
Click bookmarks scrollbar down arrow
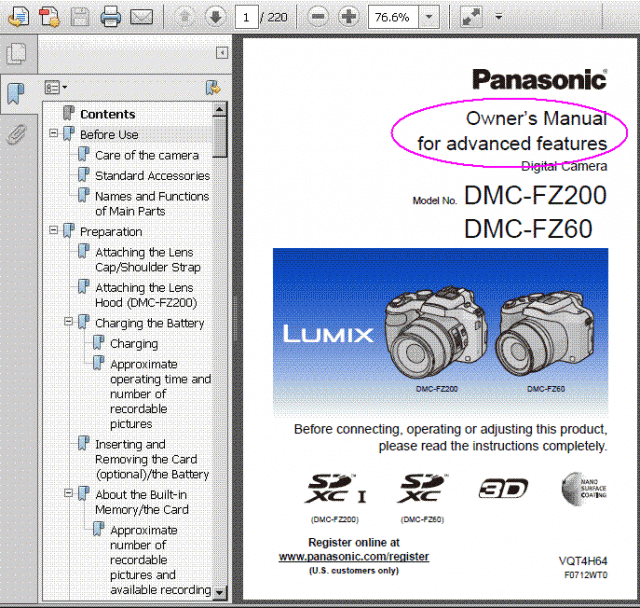(219, 592)
